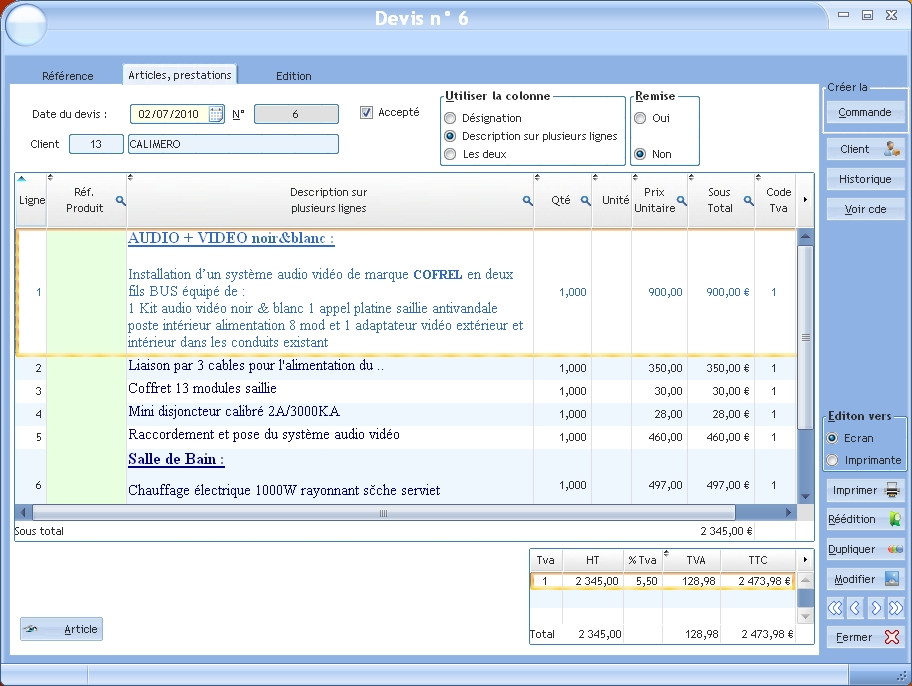The height and width of the screenshot is (686, 912).
Task: Jump to the last quote record
Action: (x=896, y=608)
